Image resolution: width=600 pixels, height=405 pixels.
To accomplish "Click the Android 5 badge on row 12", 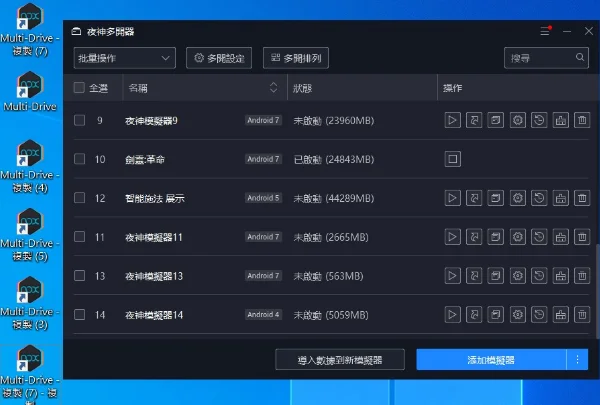I will [263, 198].
